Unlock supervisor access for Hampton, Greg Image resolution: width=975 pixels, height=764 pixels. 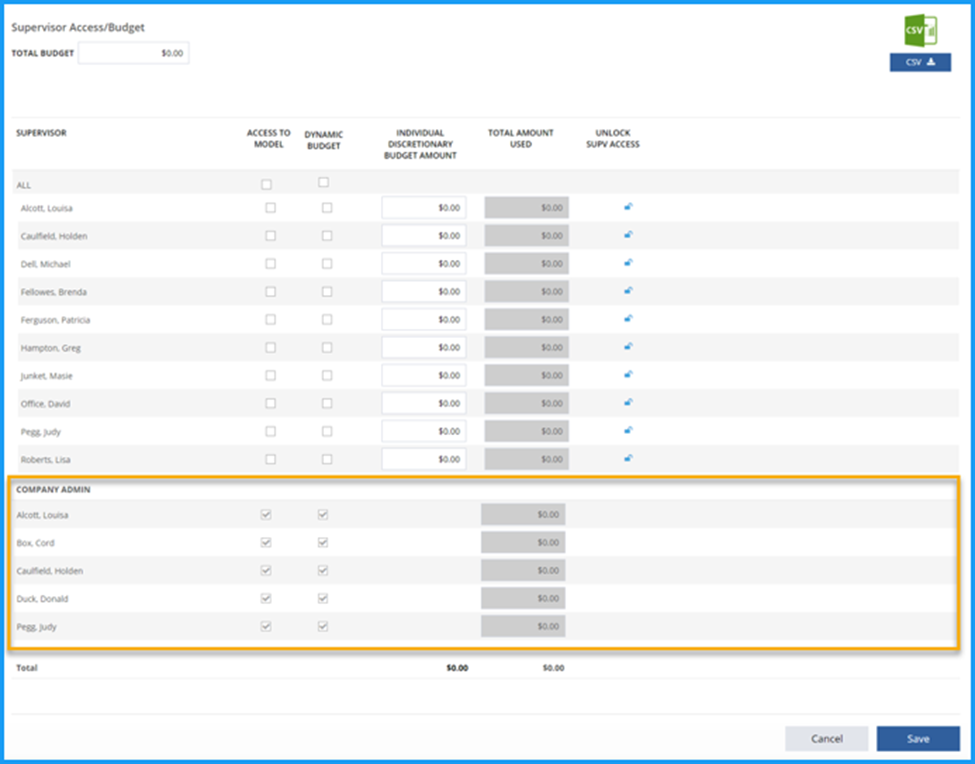(x=628, y=347)
